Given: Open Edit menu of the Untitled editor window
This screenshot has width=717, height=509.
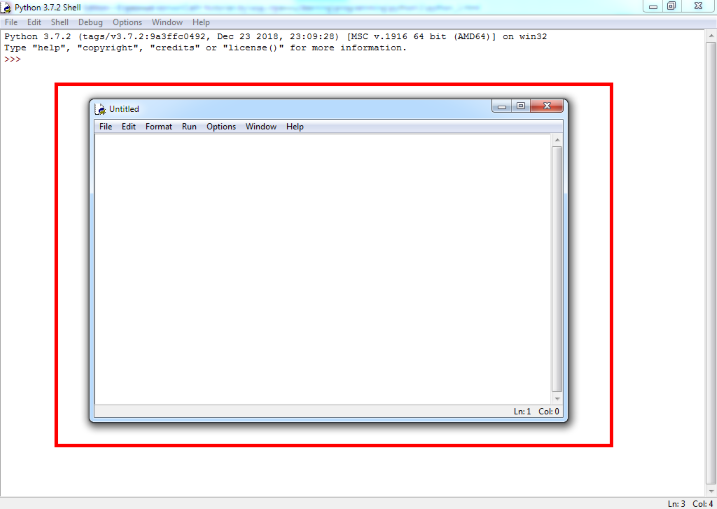Looking at the screenshot, I should click(x=128, y=127).
